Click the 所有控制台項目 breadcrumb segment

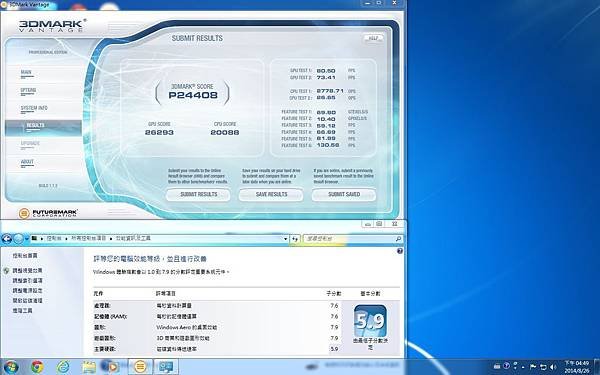pos(88,238)
